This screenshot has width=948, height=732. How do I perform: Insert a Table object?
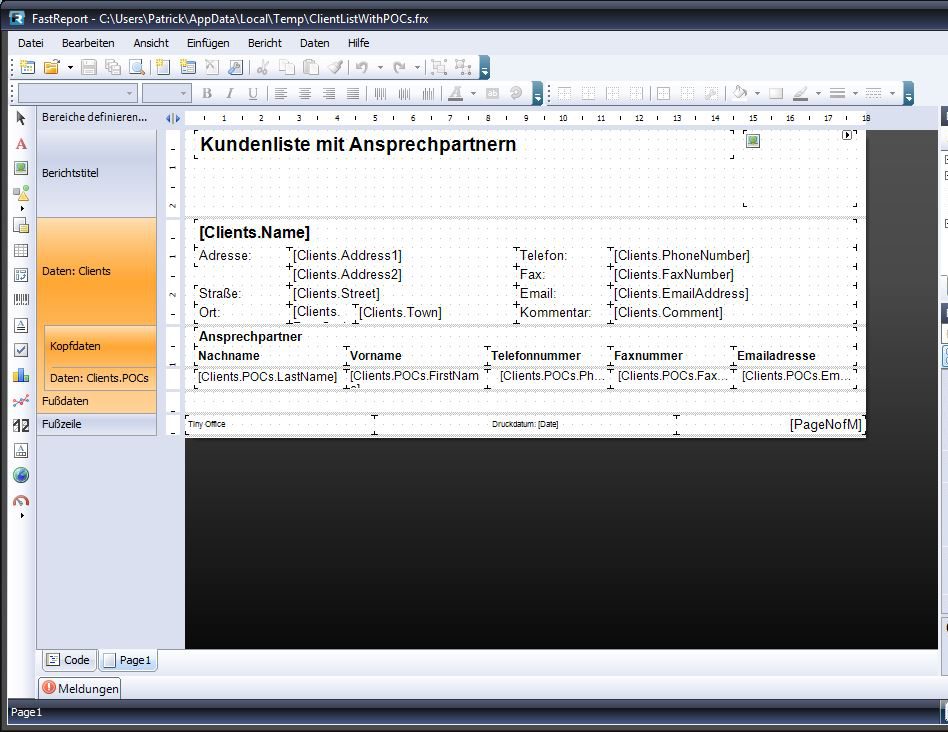click(21, 250)
